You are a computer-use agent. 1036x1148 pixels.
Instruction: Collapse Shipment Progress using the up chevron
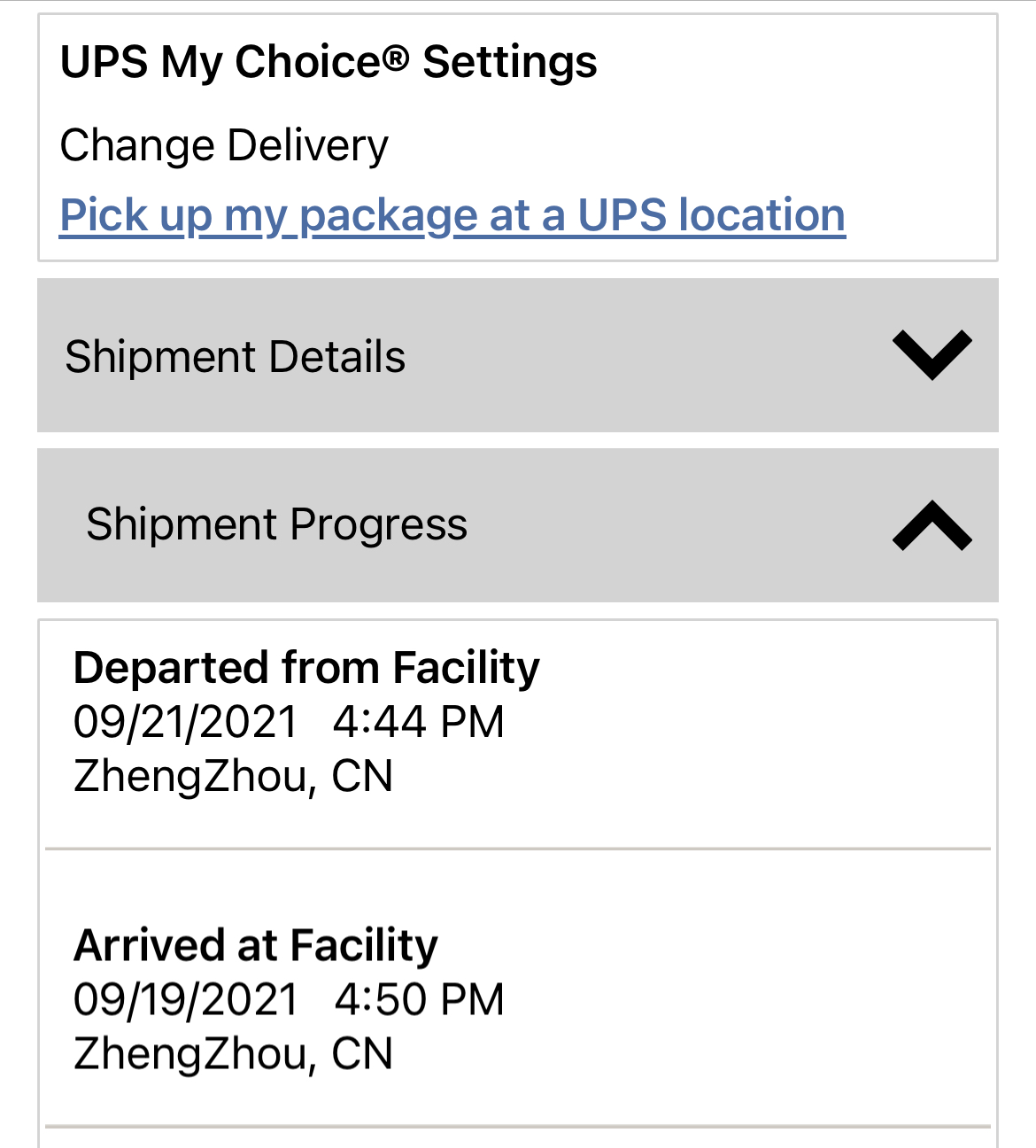pyautogui.click(x=932, y=525)
